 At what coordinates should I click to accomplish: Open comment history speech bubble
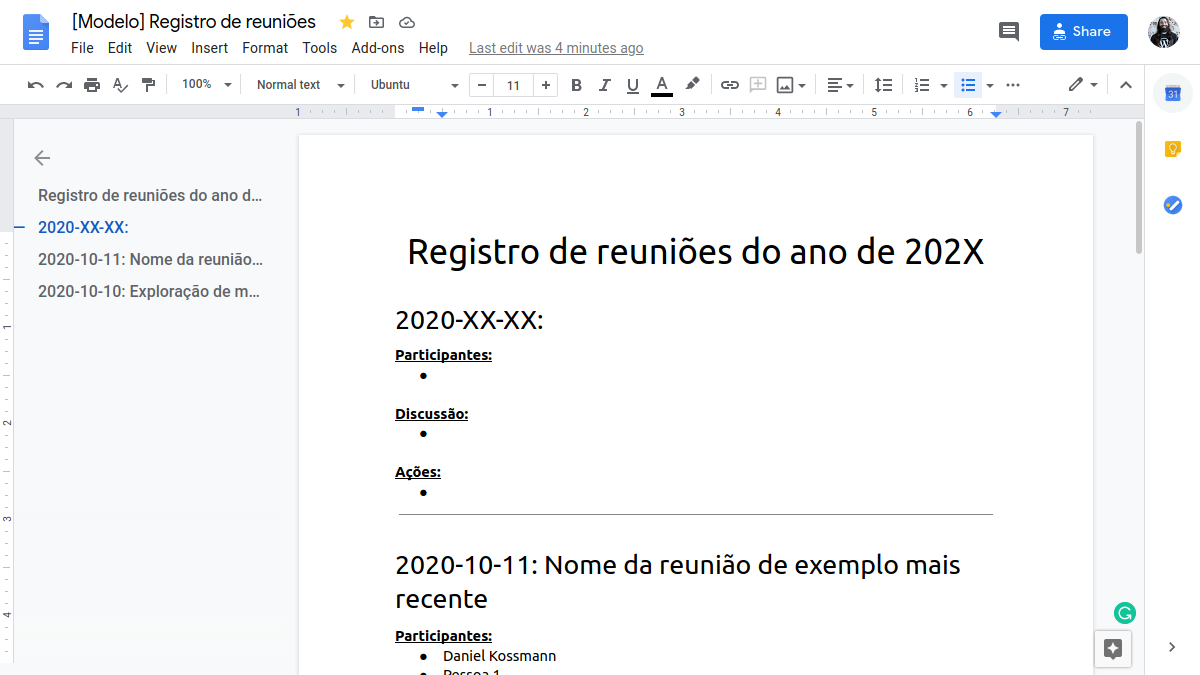point(1009,31)
